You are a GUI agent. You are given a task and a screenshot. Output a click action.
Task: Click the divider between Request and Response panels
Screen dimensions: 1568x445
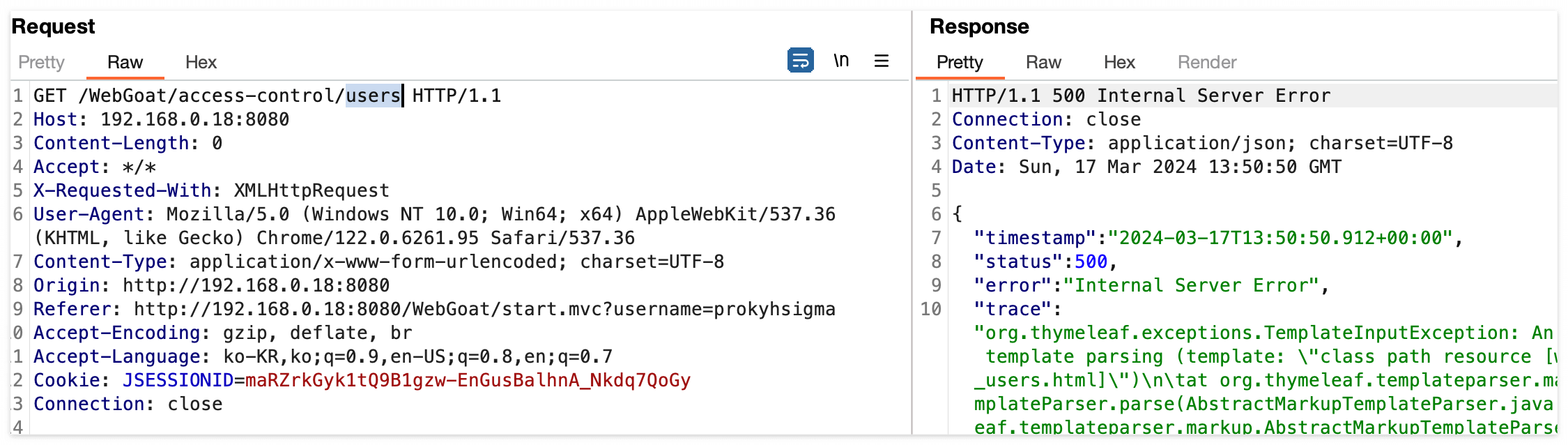coord(912,223)
